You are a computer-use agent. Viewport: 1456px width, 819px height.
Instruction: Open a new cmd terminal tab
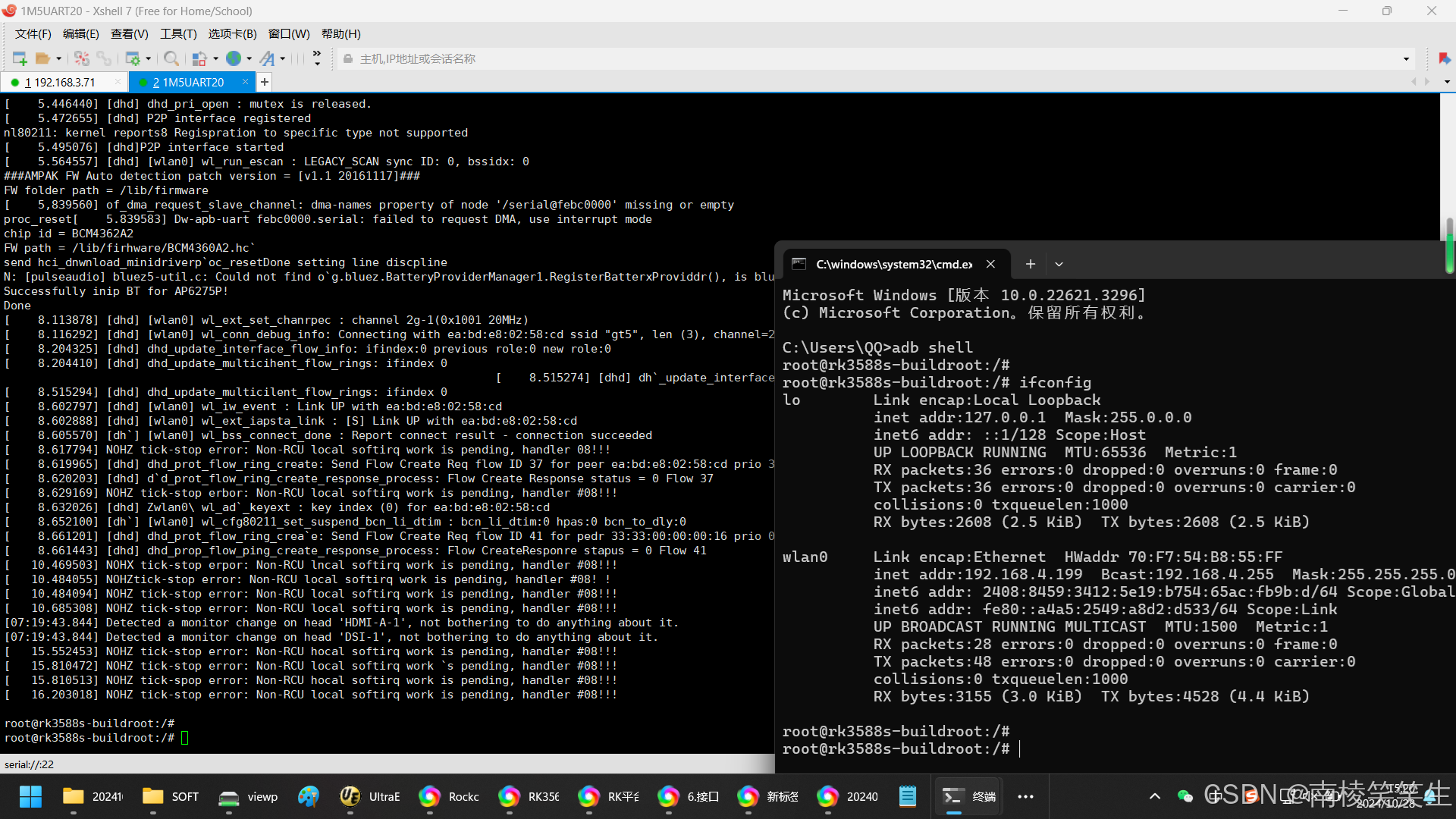1030,264
